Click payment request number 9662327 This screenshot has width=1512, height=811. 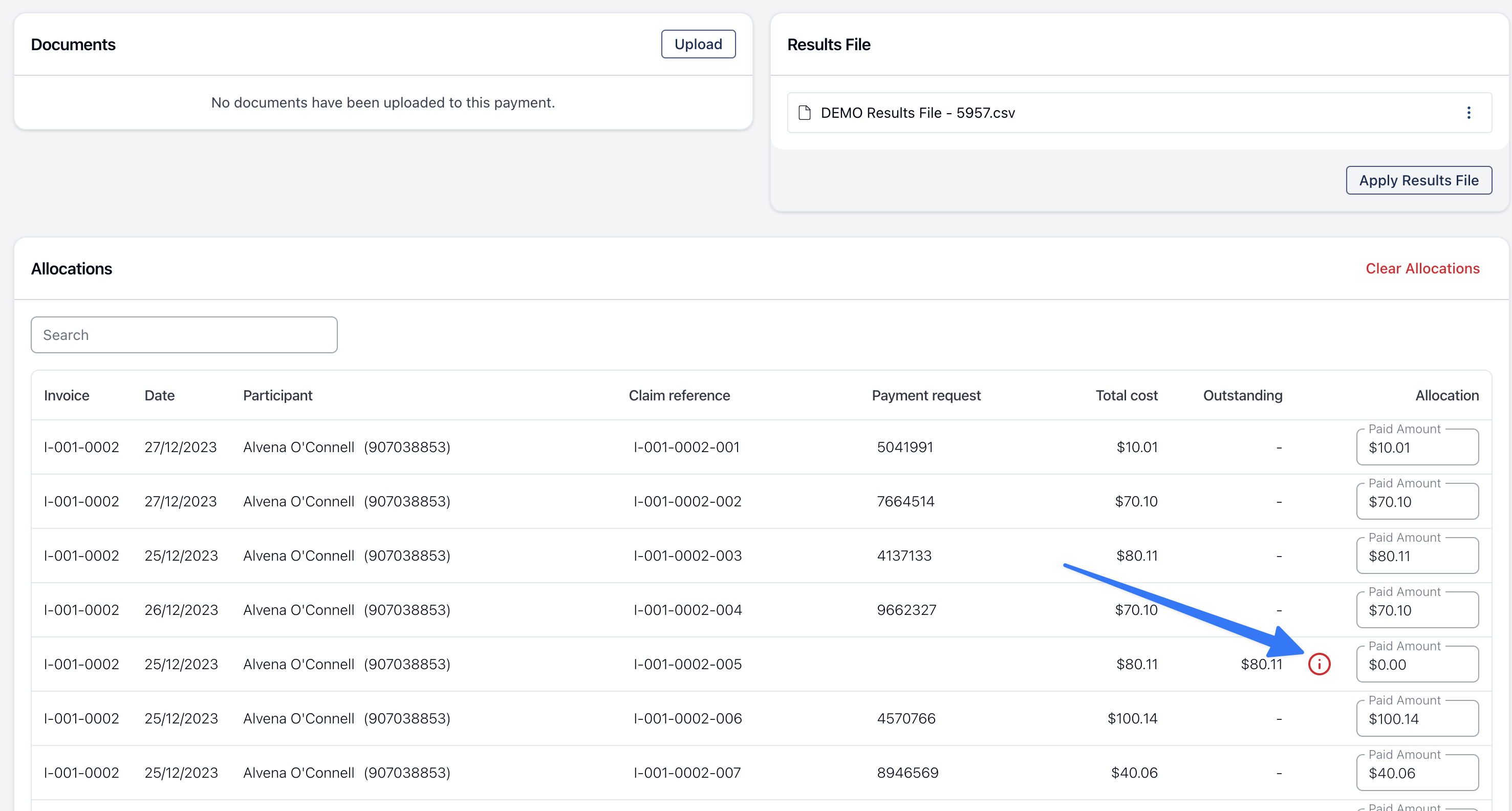coord(906,610)
